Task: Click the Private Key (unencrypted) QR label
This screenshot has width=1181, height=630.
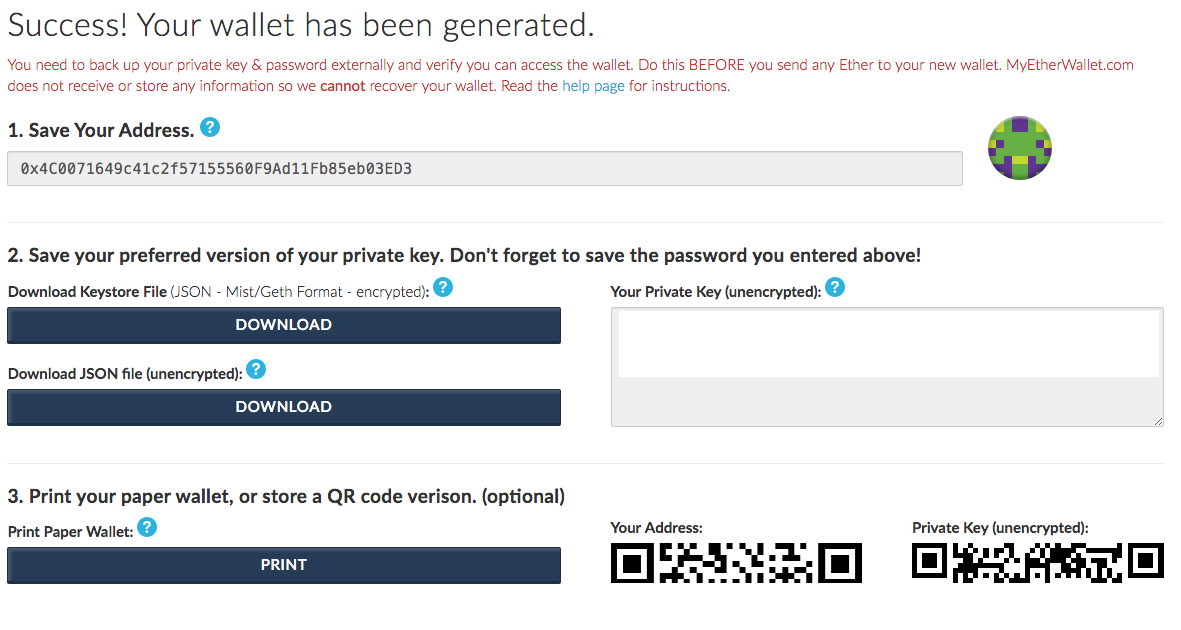Action: 1000,528
